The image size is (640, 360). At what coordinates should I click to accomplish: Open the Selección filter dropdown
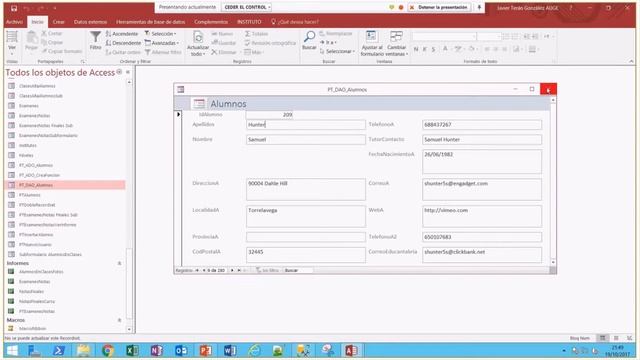160,33
